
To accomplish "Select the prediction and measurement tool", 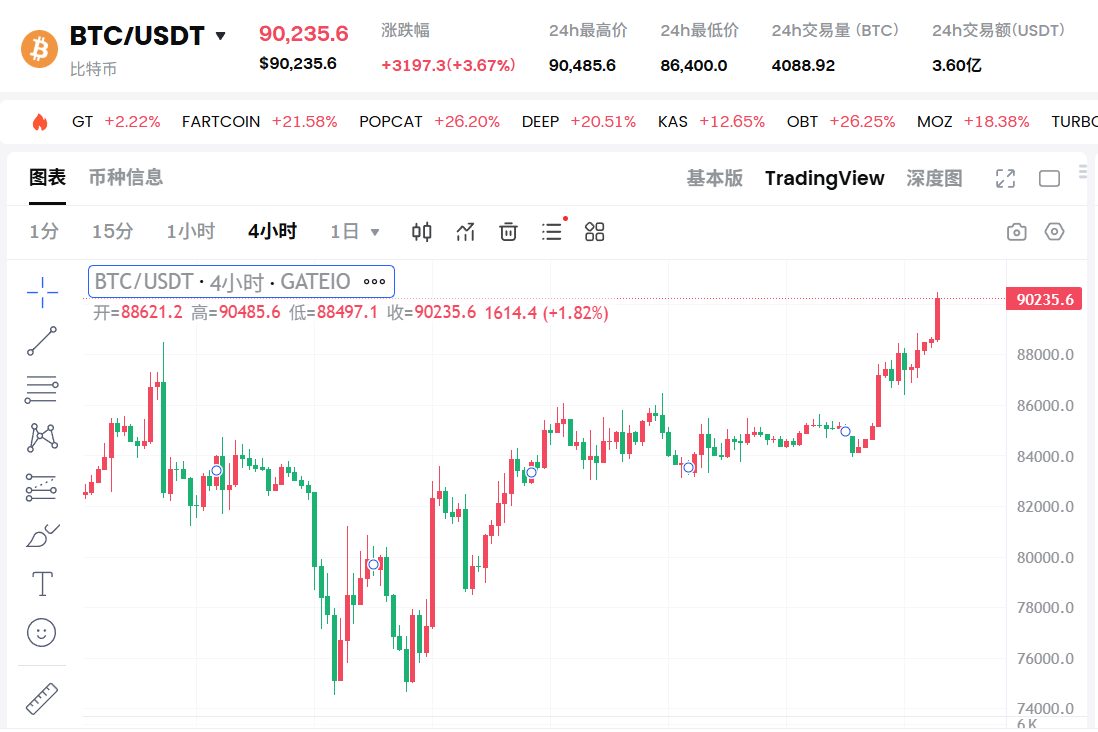I will click(41, 487).
